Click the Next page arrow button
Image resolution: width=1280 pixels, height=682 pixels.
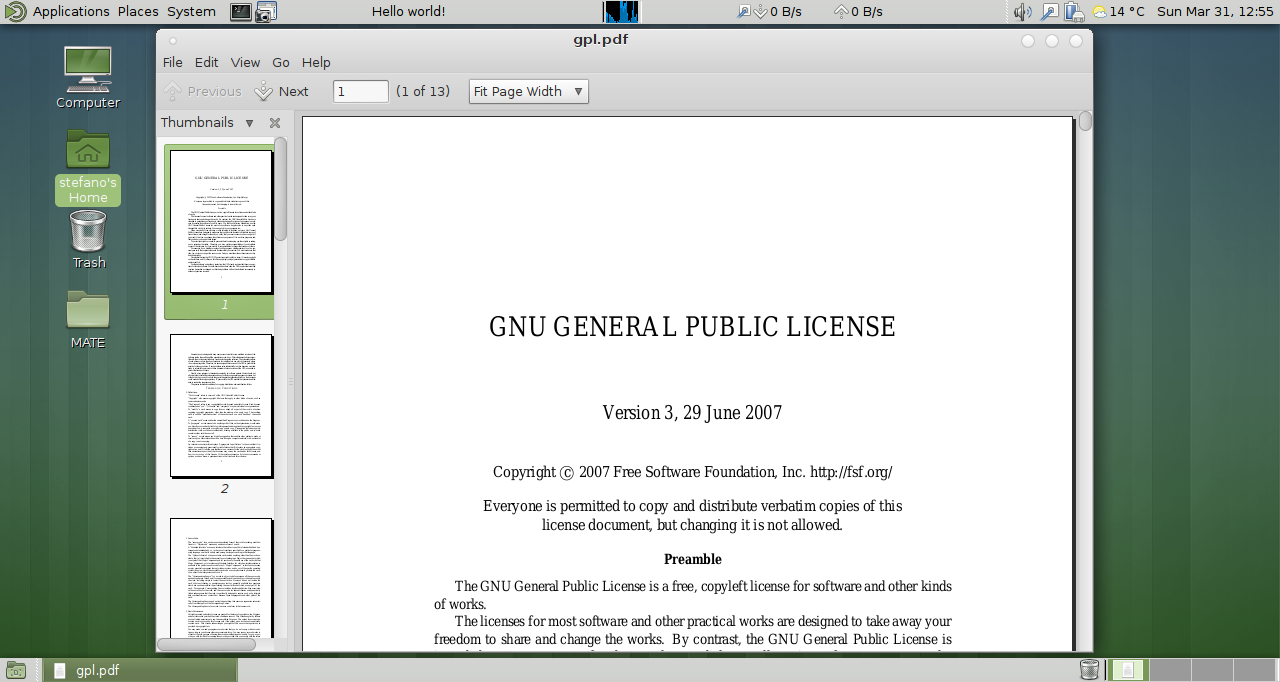pos(281,91)
